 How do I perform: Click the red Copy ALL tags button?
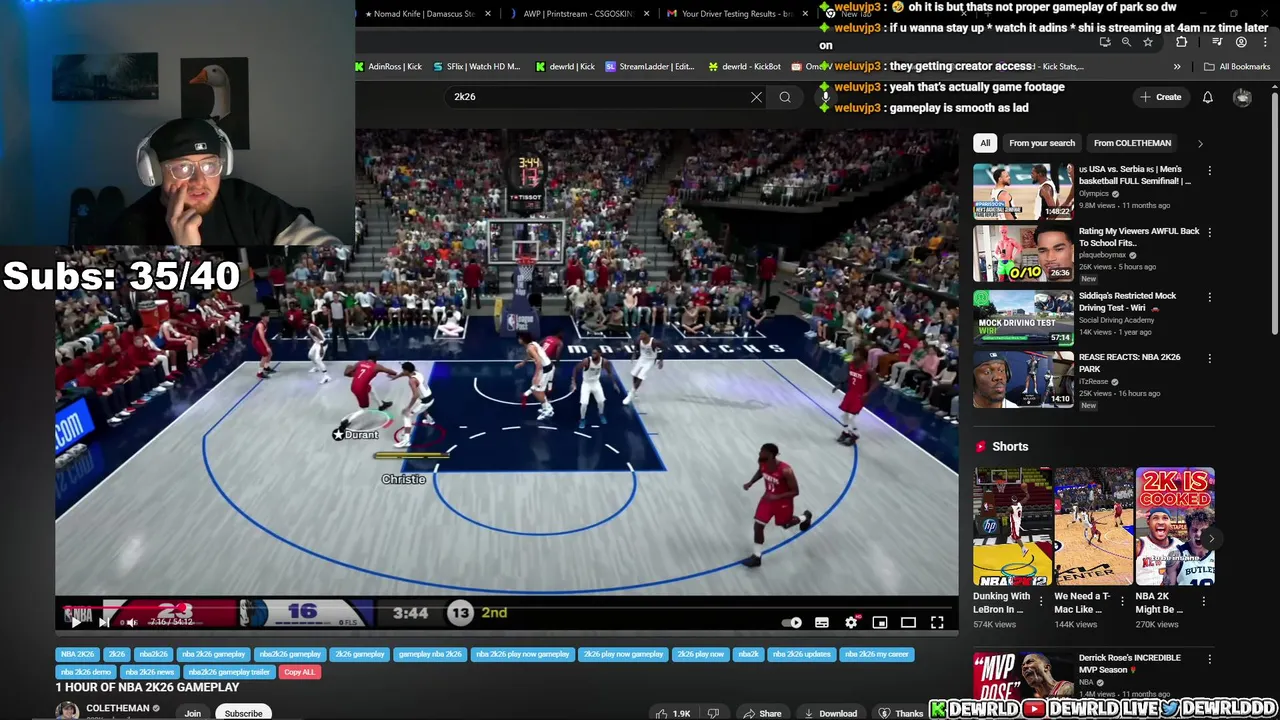(x=299, y=672)
